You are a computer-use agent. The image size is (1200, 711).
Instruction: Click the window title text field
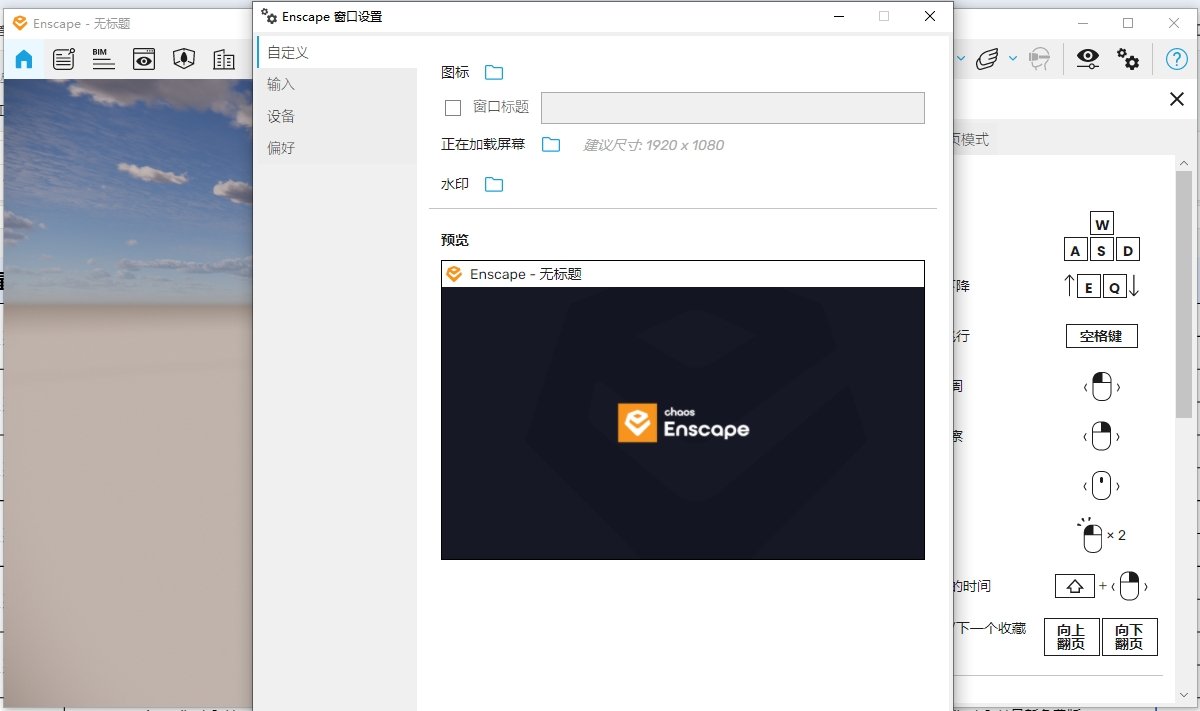tap(733, 108)
